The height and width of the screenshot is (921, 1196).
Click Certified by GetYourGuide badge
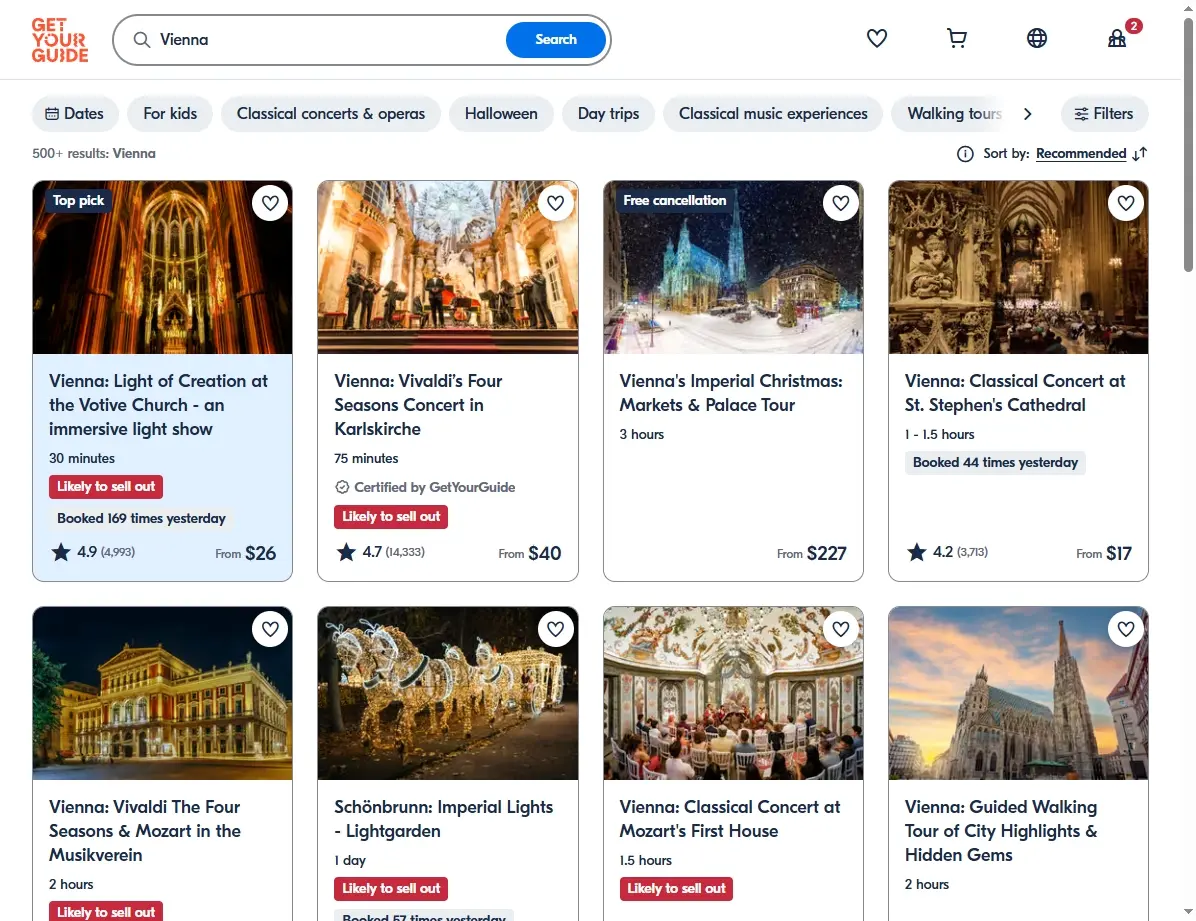coord(426,487)
